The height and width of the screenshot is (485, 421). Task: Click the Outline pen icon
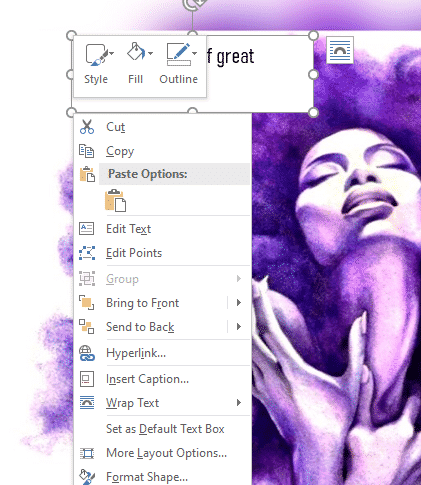click(179, 54)
